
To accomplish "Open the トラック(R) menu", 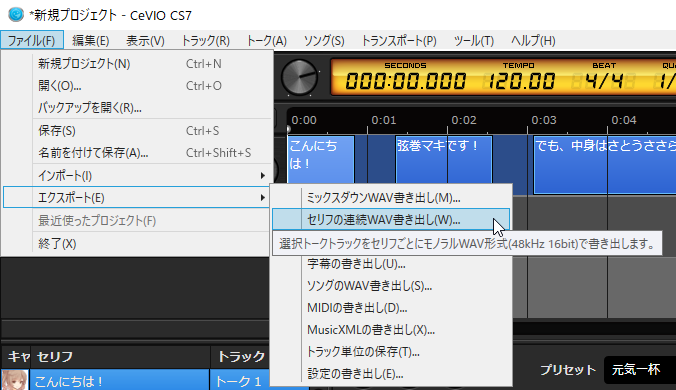I will tap(206, 41).
